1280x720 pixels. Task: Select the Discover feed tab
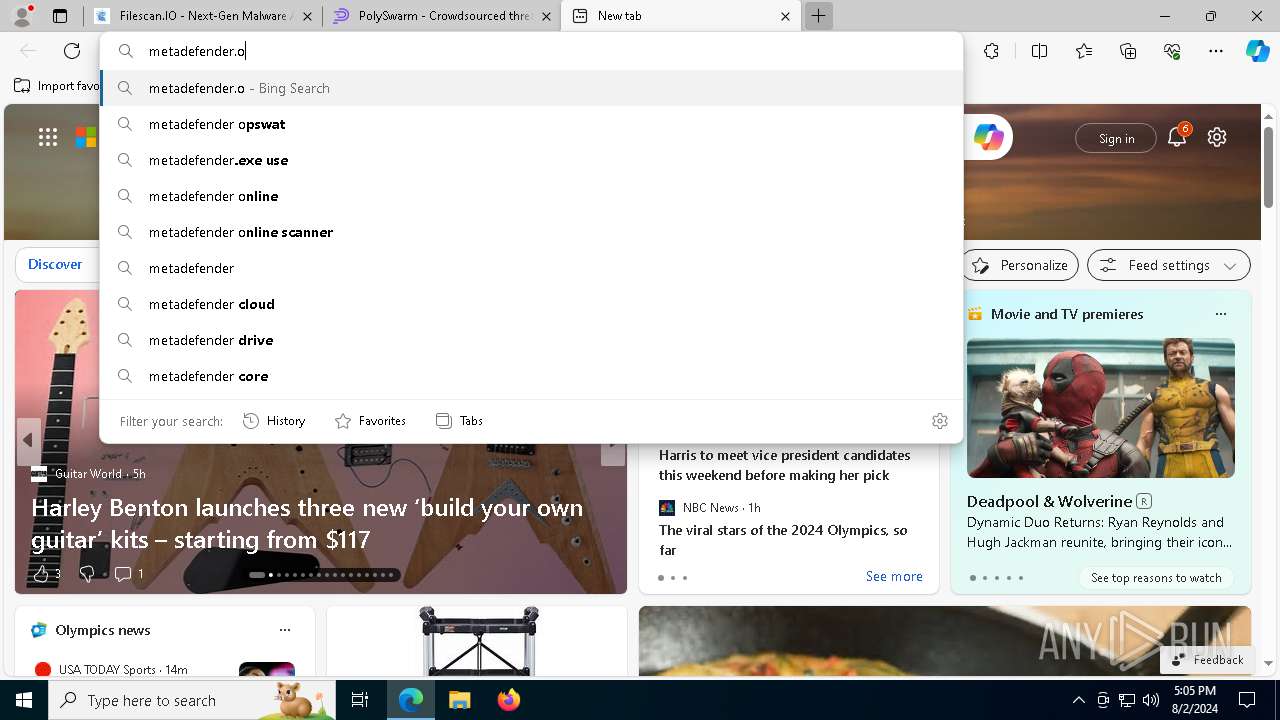[x=55, y=264]
